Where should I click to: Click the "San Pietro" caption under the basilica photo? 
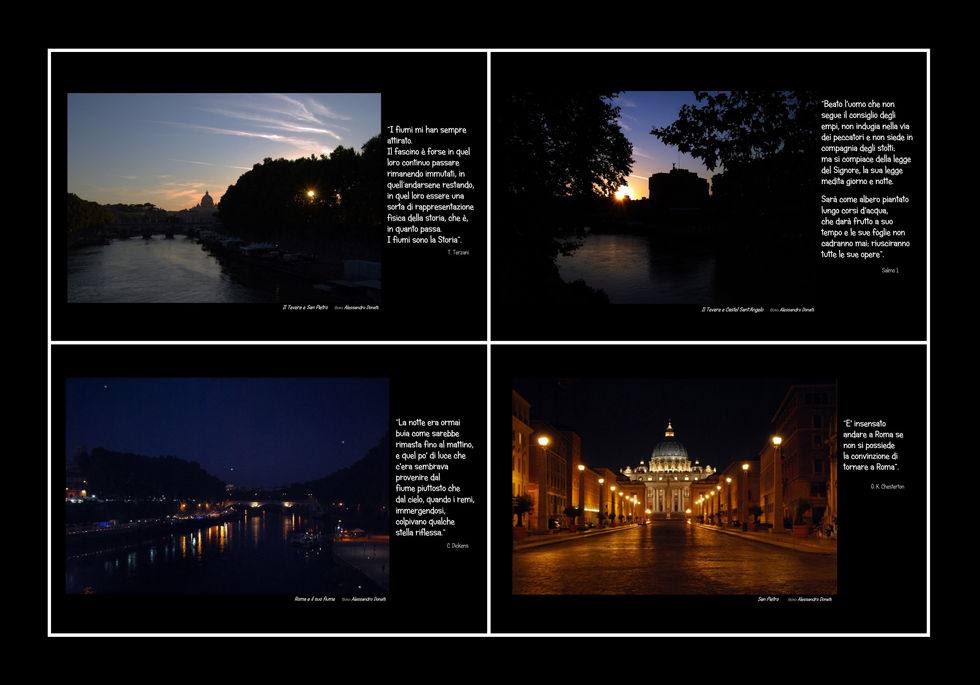pyautogui.click(x=768, y=599)
